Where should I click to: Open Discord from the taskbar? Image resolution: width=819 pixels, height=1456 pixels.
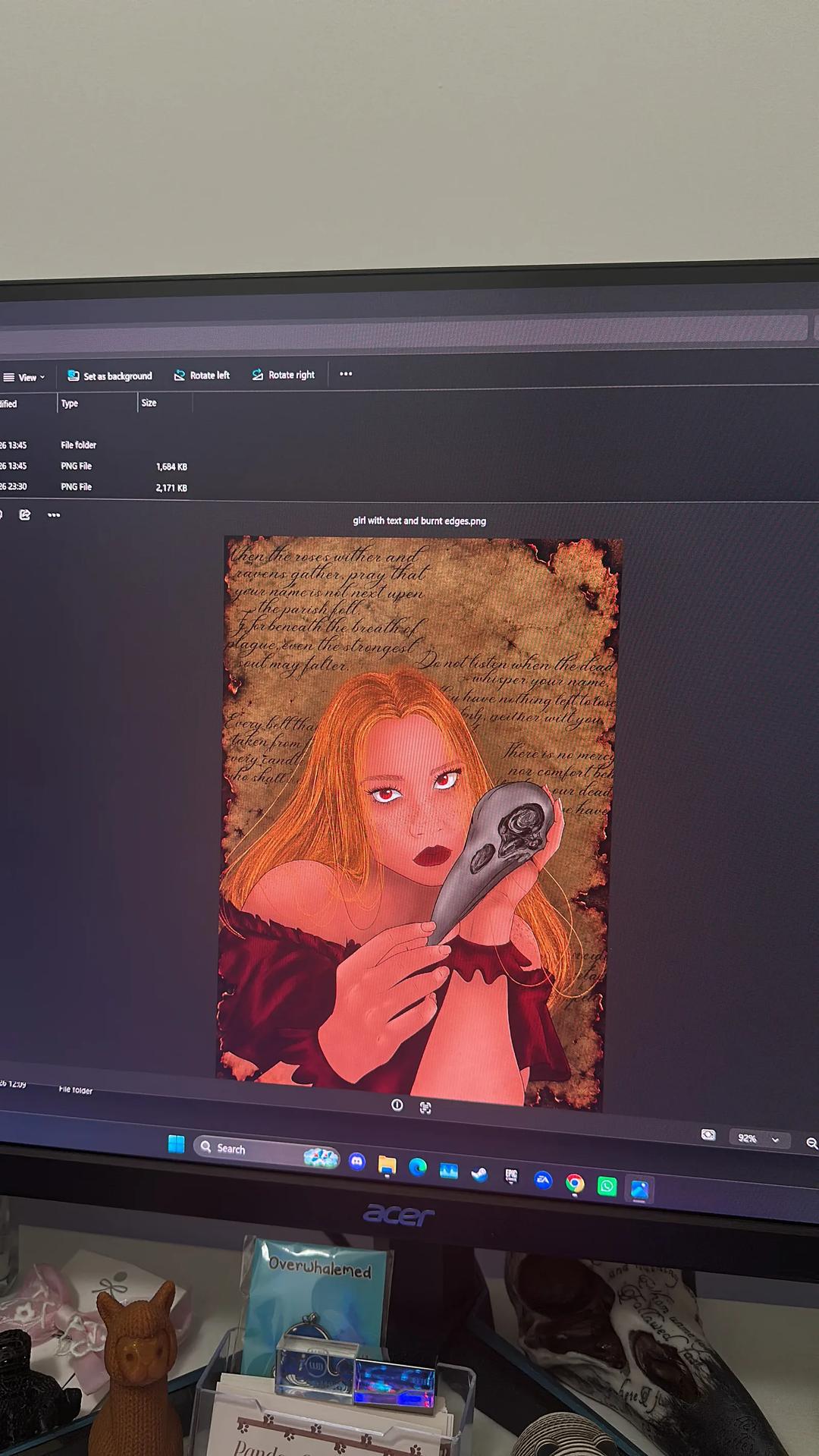click(357, 1162)
